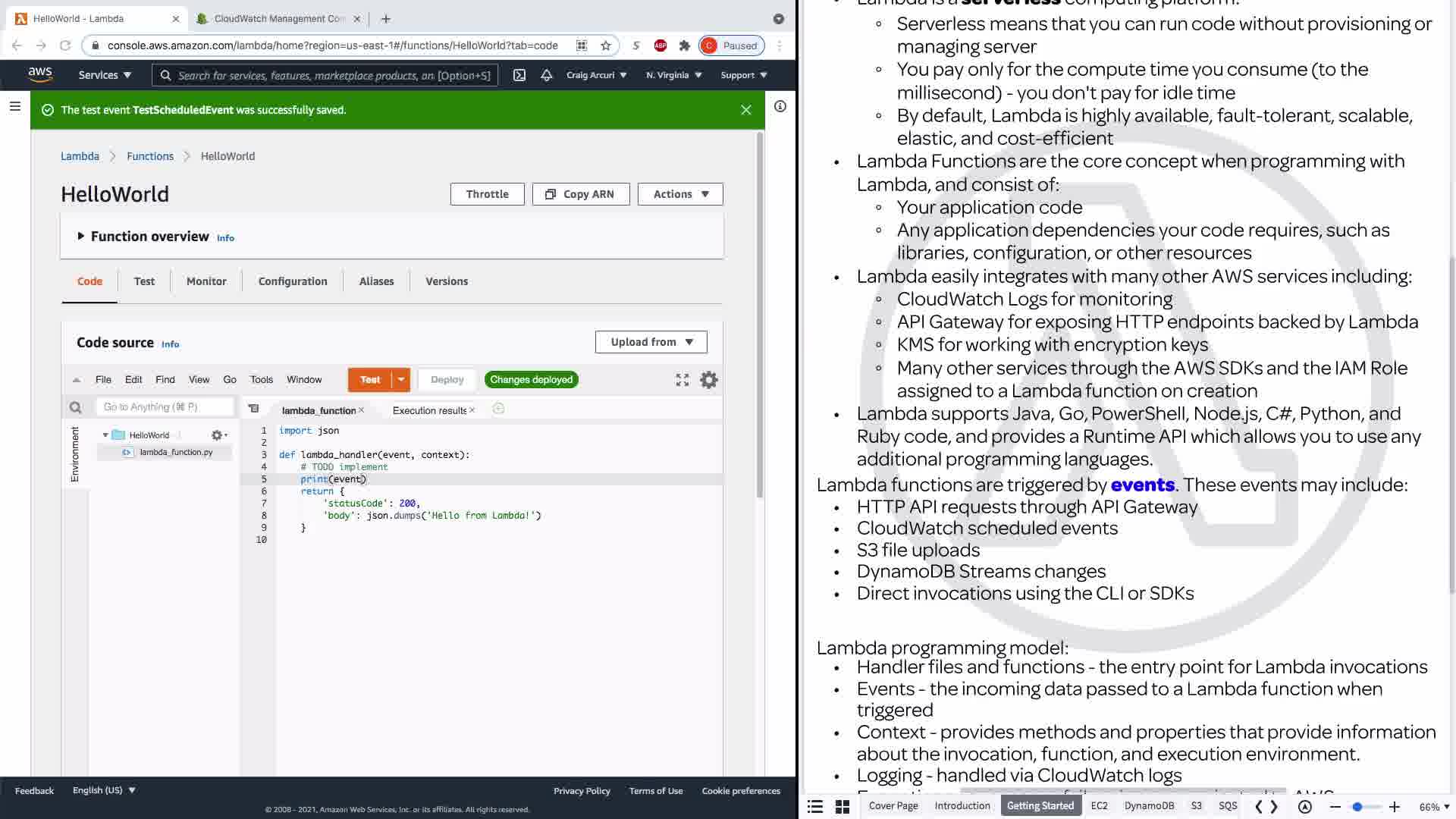Toggle fullscreen for the code editor
Screen dimensions: 1456x819
pyautogui.click(x=682, y=380)
